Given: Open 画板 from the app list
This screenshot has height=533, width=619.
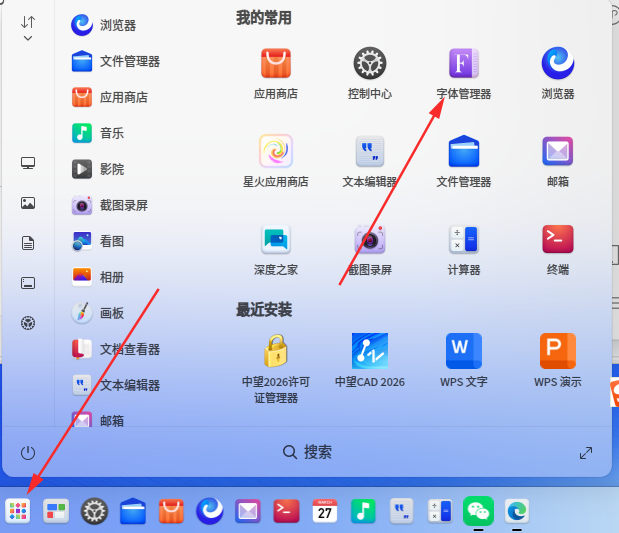Looking at the screenshot, I should pos(98,313).
